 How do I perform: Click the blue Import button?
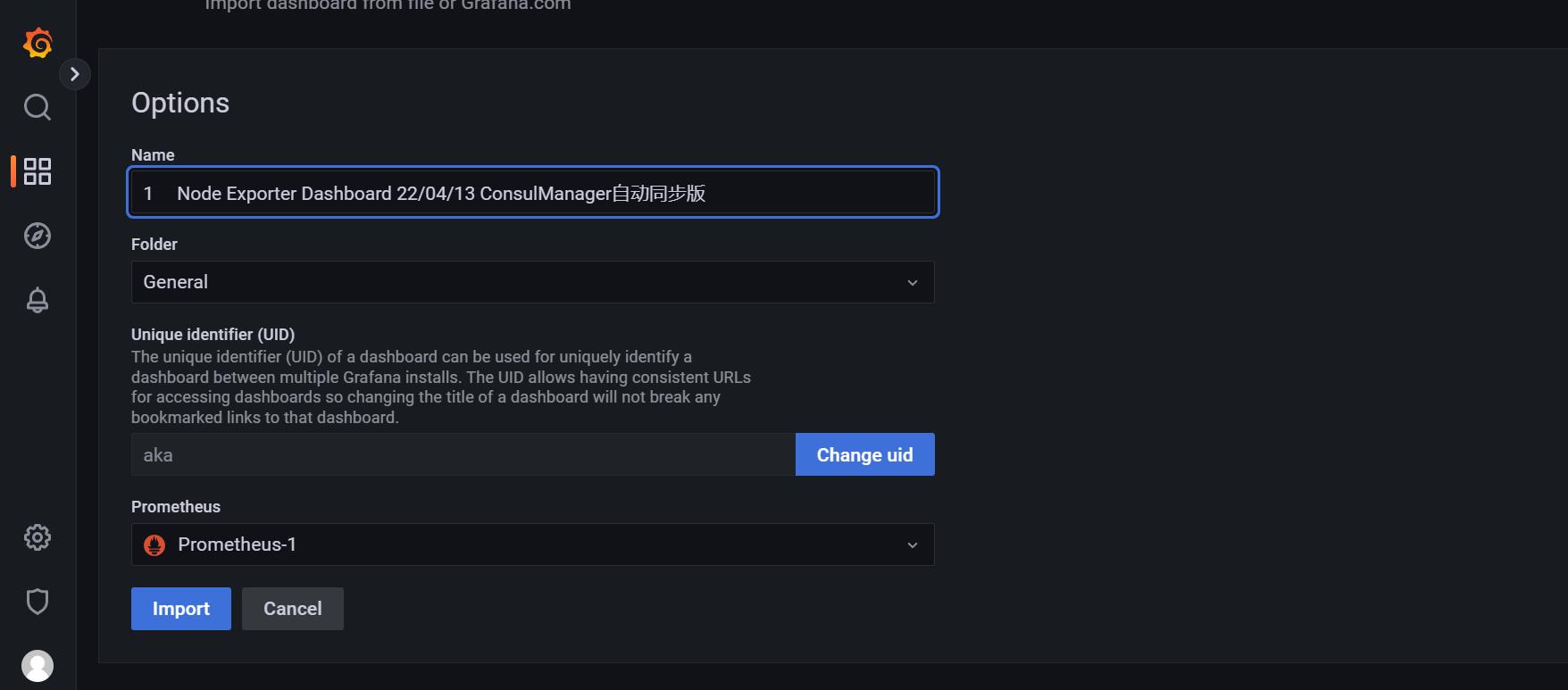(181, 609)
